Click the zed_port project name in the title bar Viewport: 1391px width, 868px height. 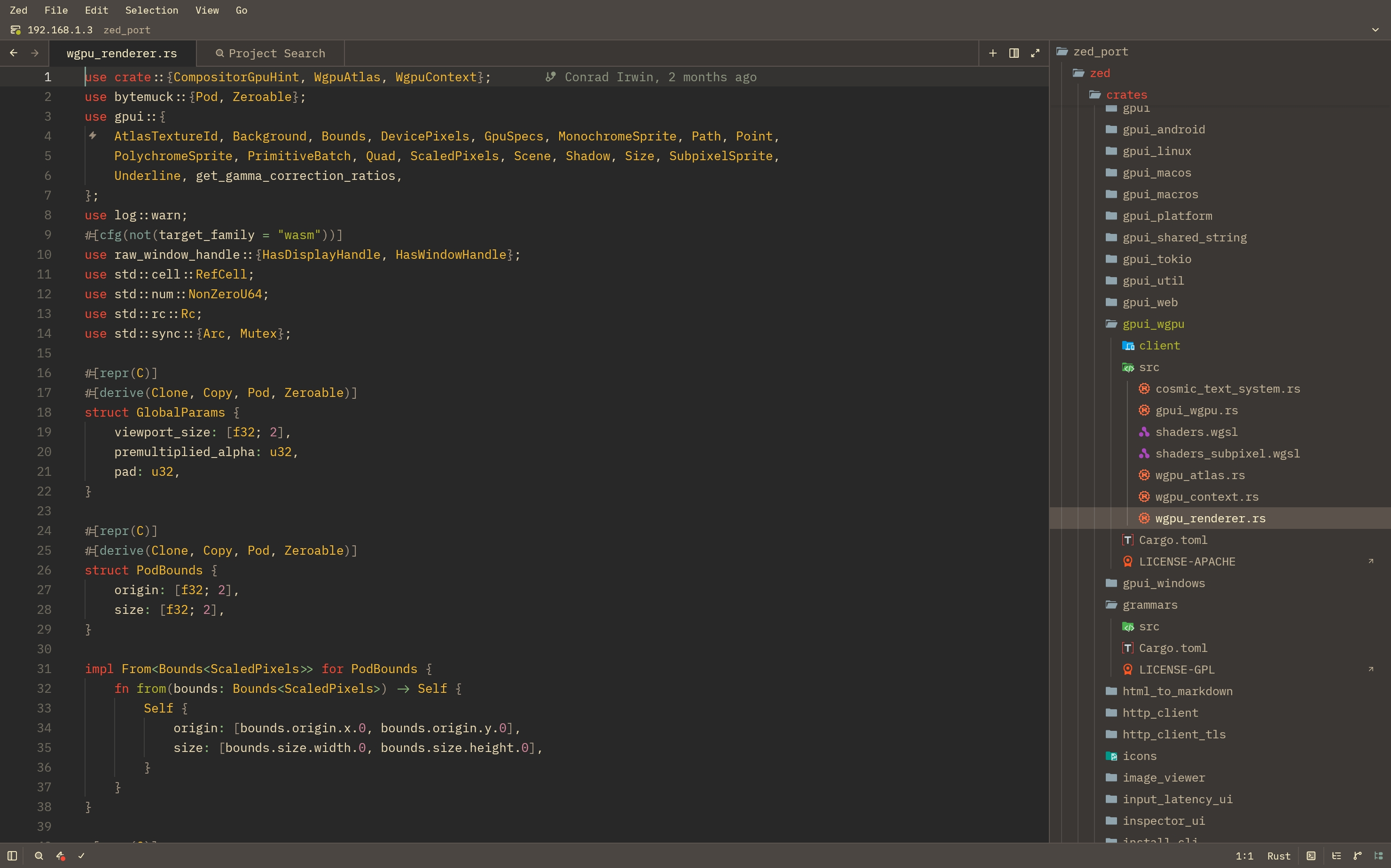coord(127,30)
